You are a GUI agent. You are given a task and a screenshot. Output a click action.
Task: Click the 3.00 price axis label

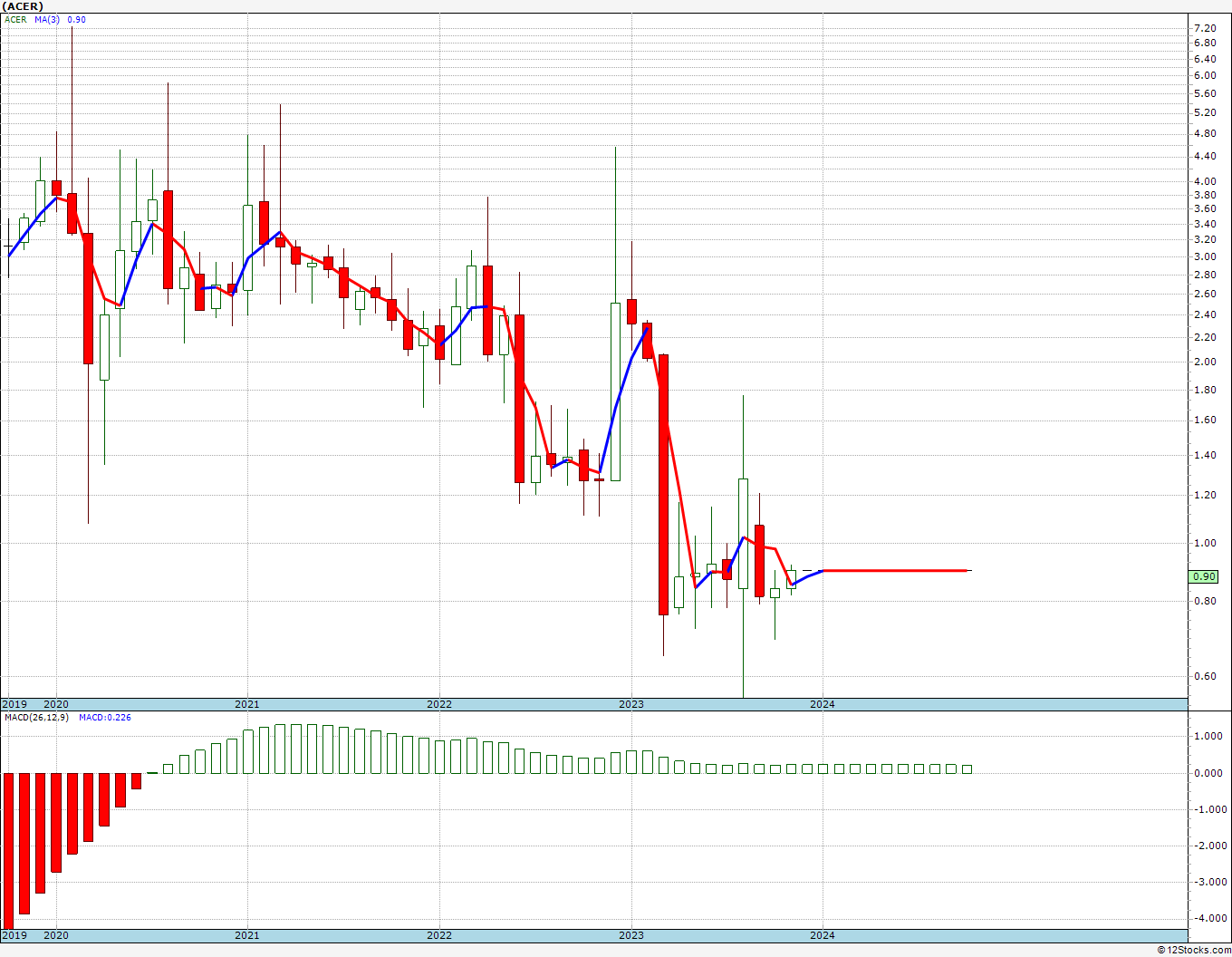(1205, 256)
